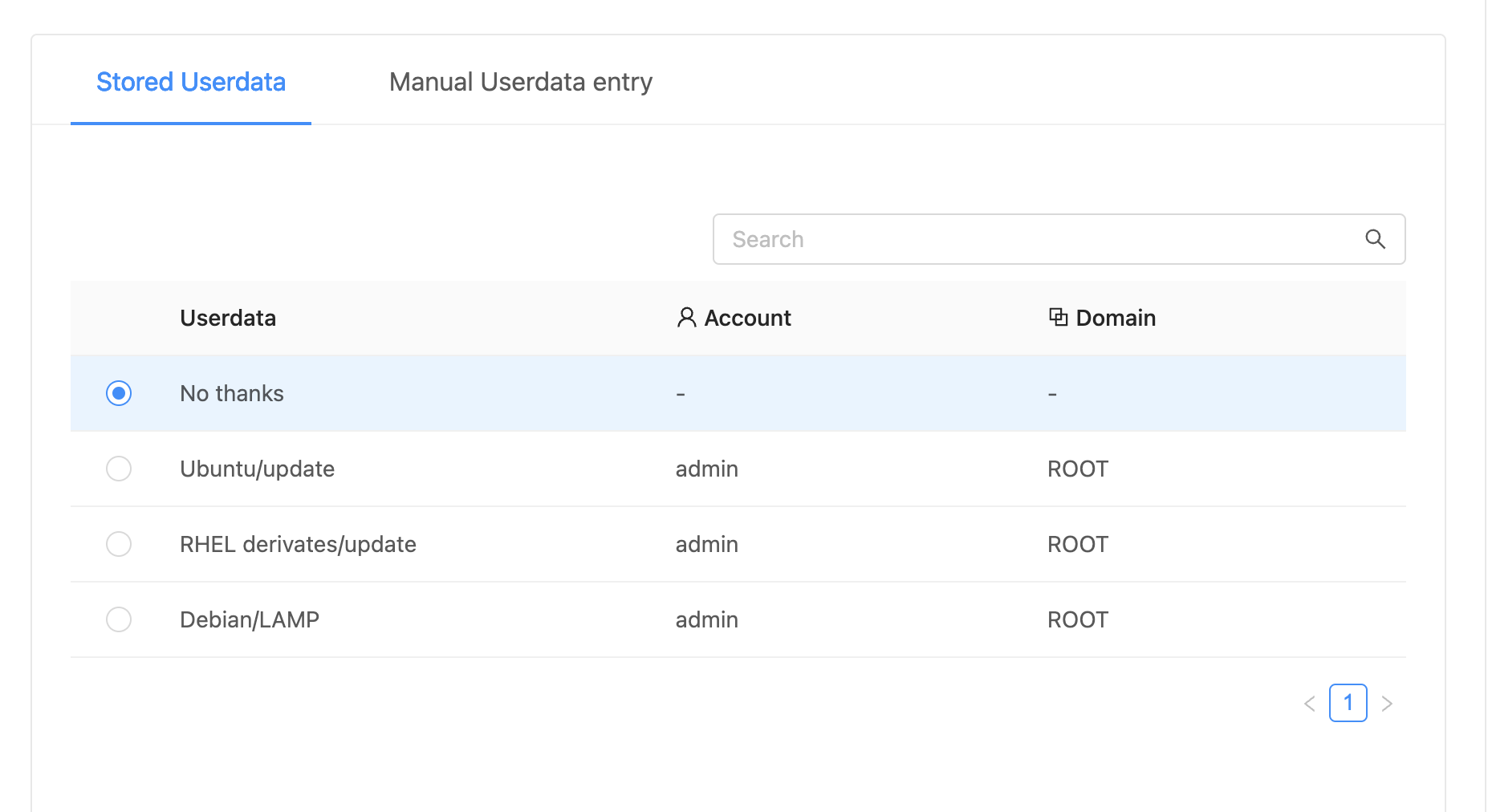Switch to the Manual Userdata entry tab
Viewport: 1488px width, 812px height.
tap(520, 81)
